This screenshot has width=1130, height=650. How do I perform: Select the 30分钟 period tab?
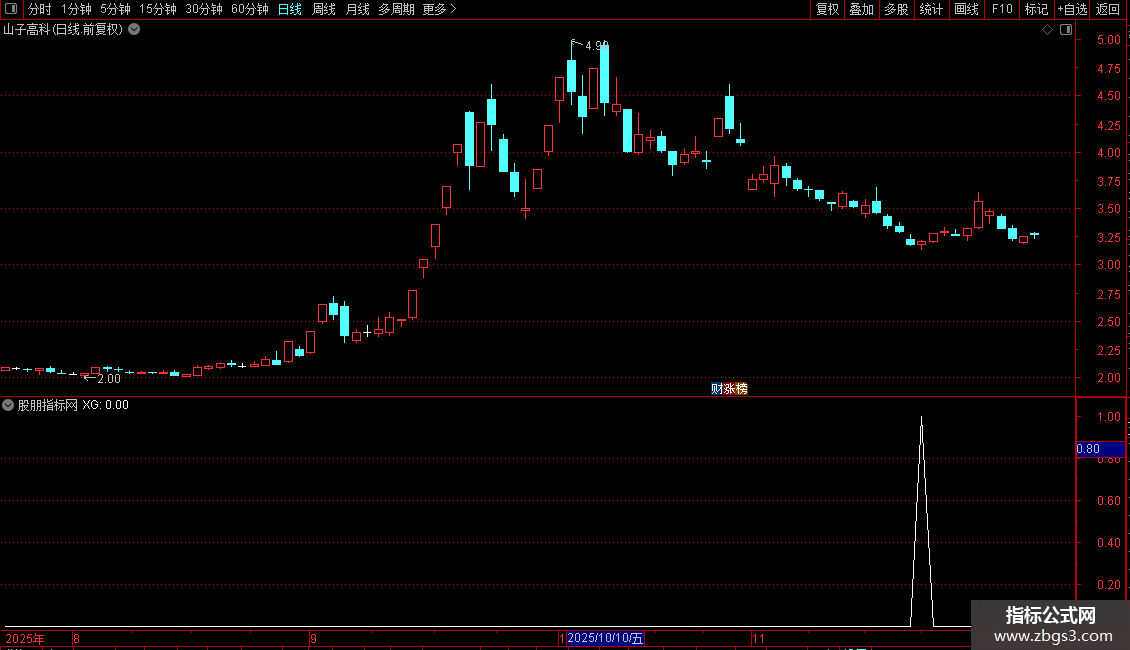click(203, 9)
